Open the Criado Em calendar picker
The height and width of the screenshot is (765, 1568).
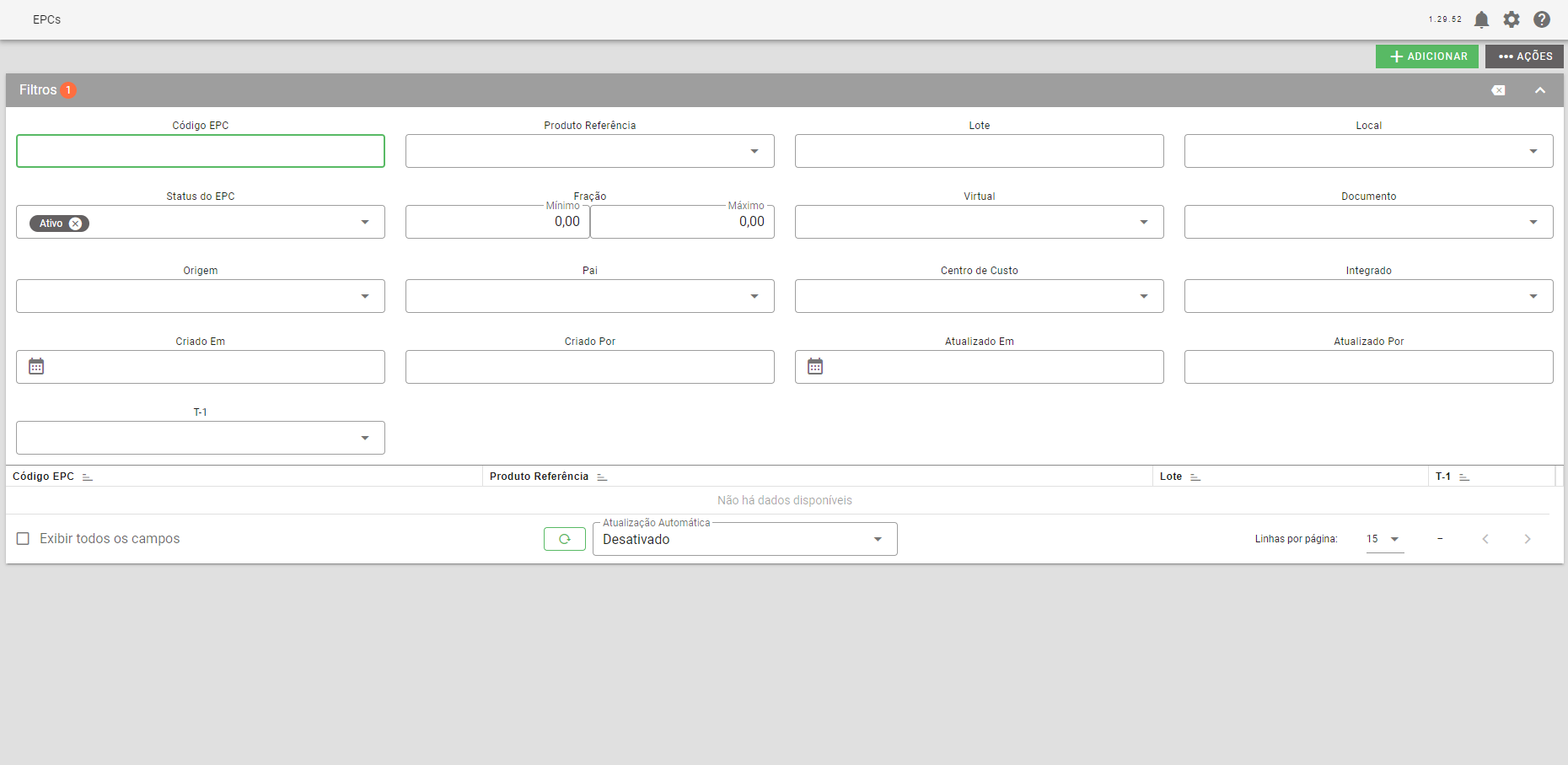click(x=36, y=366)
